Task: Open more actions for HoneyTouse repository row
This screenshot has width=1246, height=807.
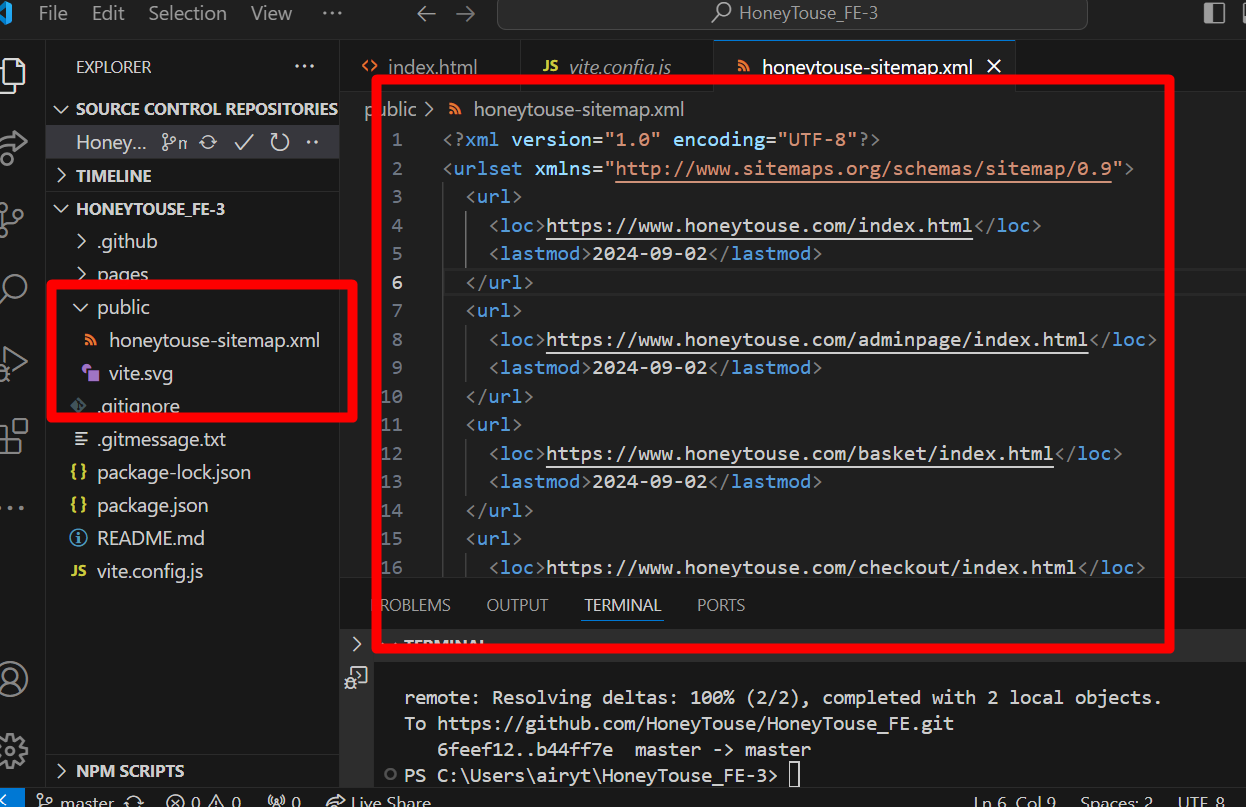Action: (312, 142)
